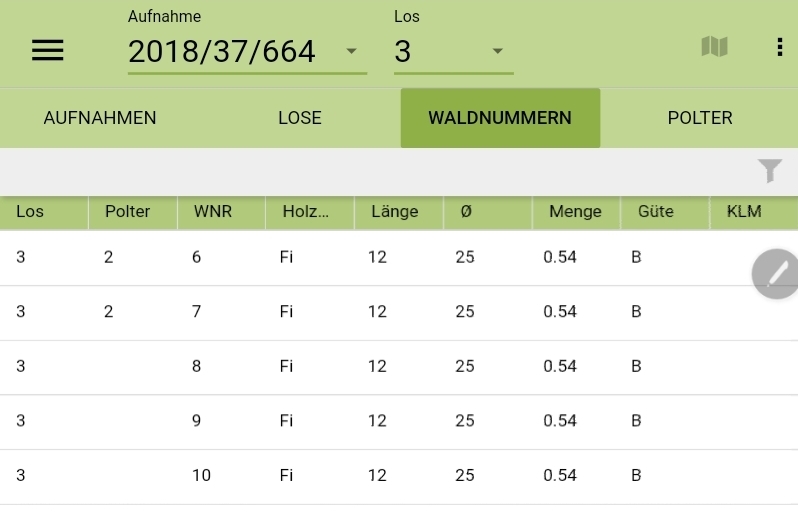Click the Güte column header
Screen dimensions: 798x525
(655, 212)
